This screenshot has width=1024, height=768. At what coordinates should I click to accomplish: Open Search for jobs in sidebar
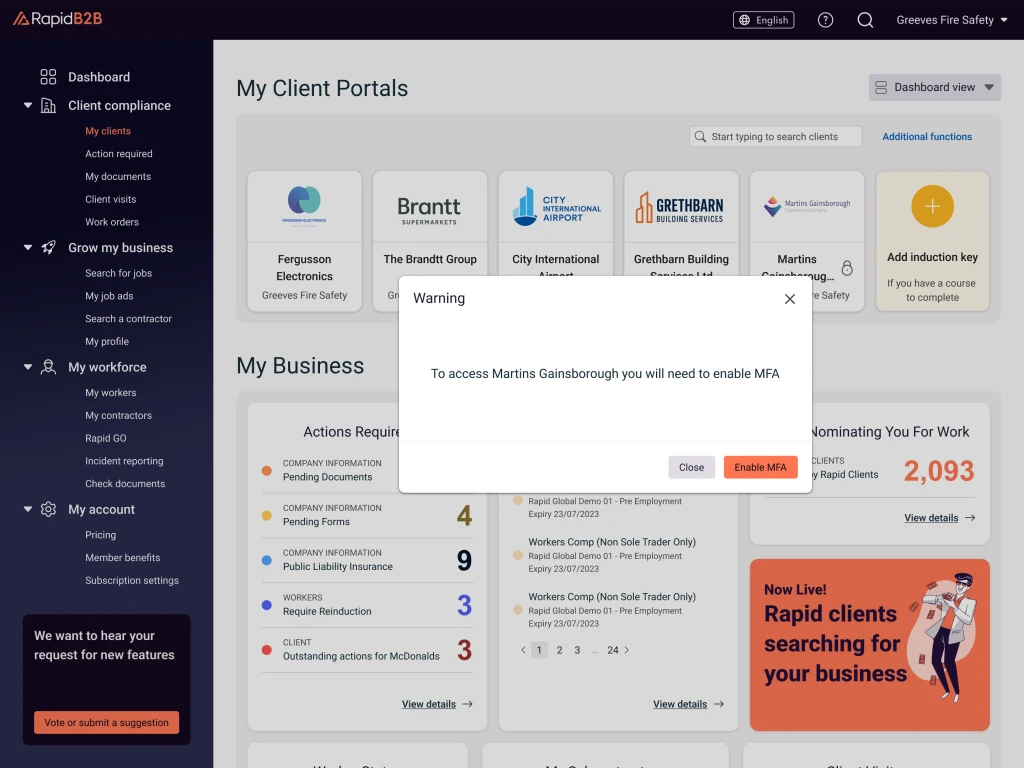[118, 274]
